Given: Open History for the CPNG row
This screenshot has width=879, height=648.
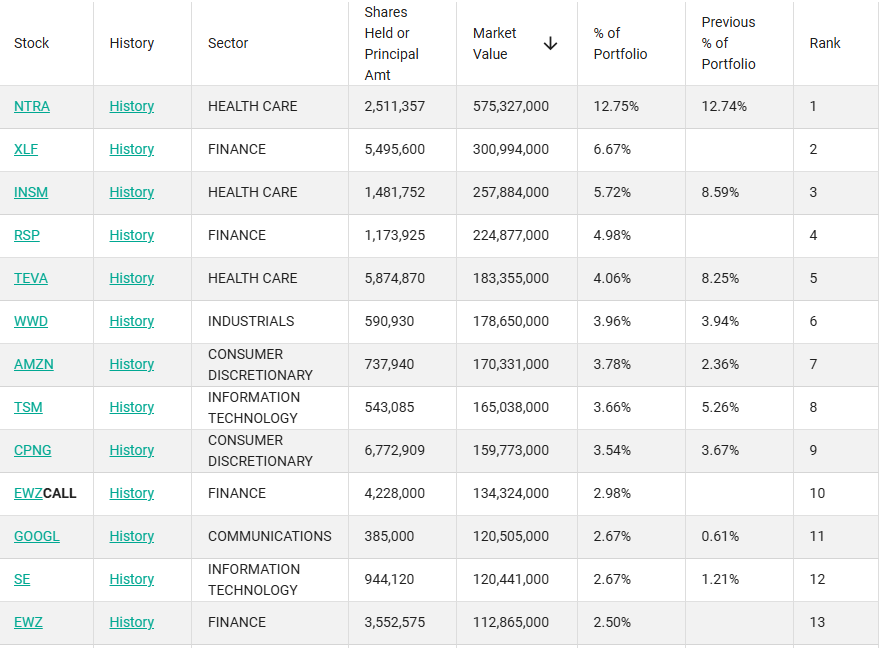Looking at the screenshot, I should click(x=132, y=450).
